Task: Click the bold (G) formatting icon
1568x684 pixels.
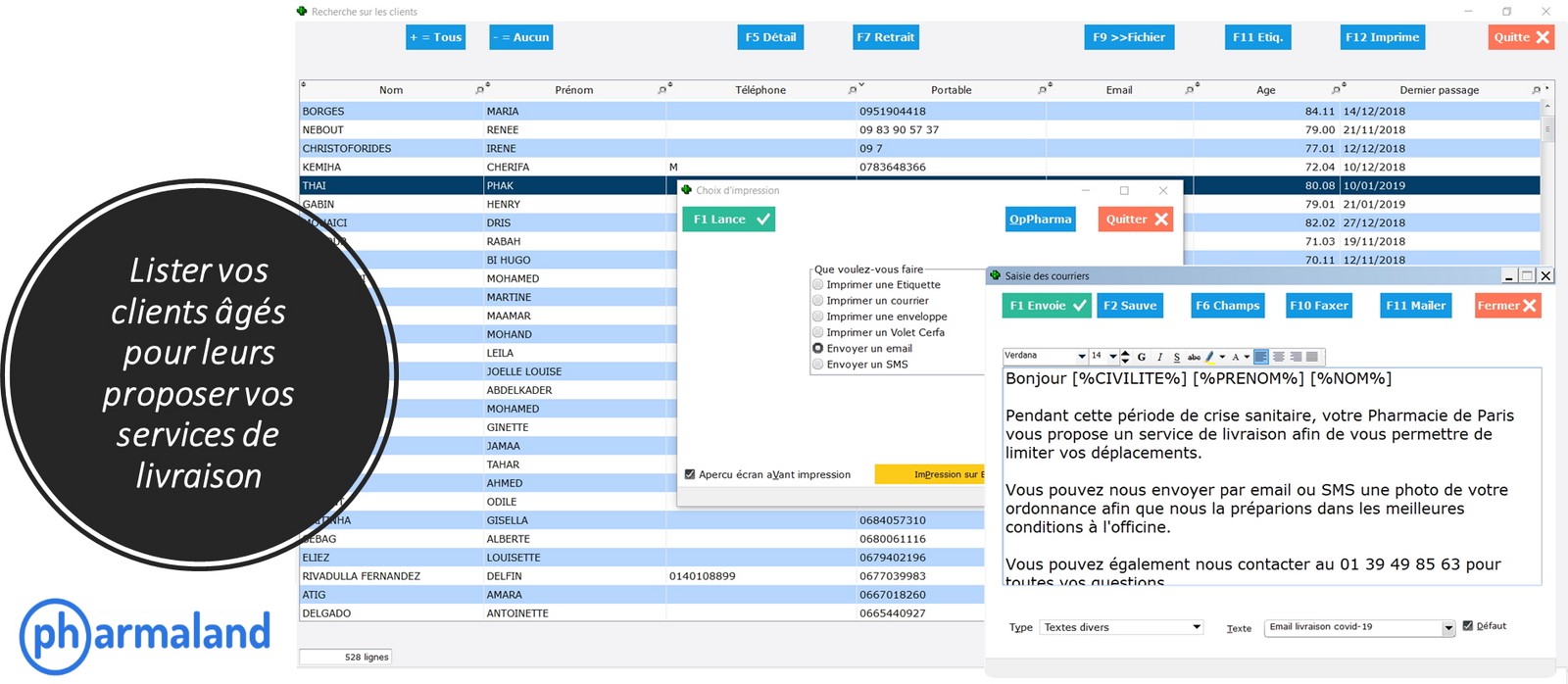Action: [x=1142, y=357]
